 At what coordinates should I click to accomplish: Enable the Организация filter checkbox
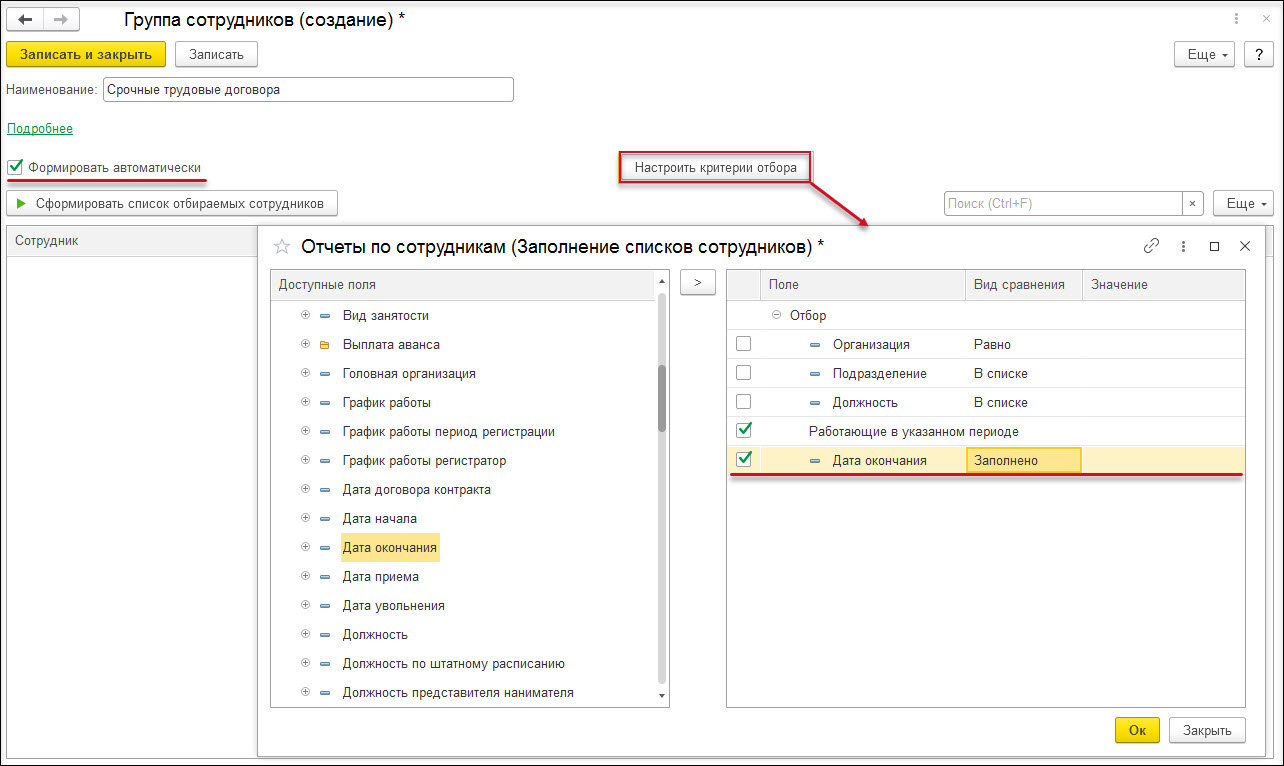click(744, 344)
